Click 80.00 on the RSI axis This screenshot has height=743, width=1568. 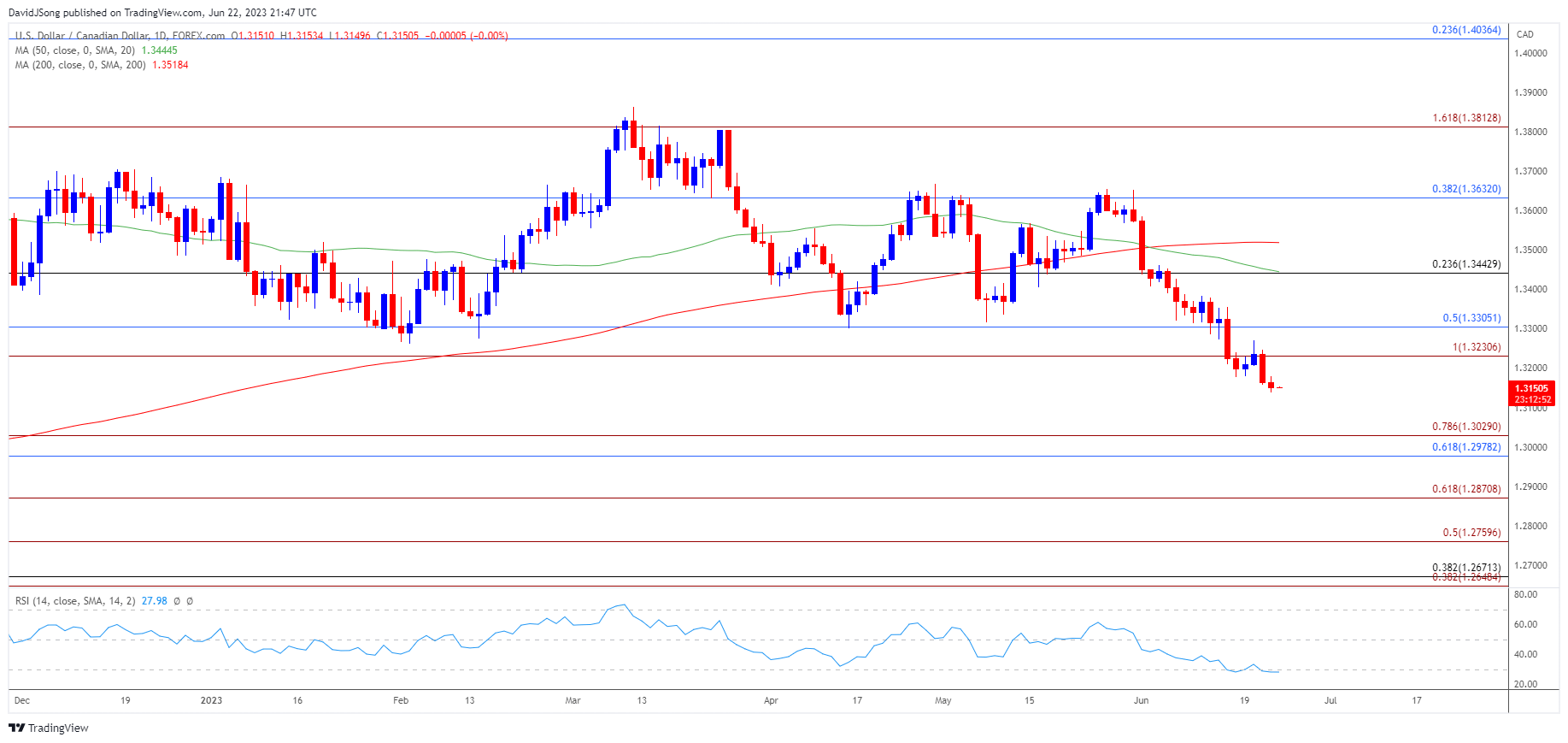[x=1525, y=594]
